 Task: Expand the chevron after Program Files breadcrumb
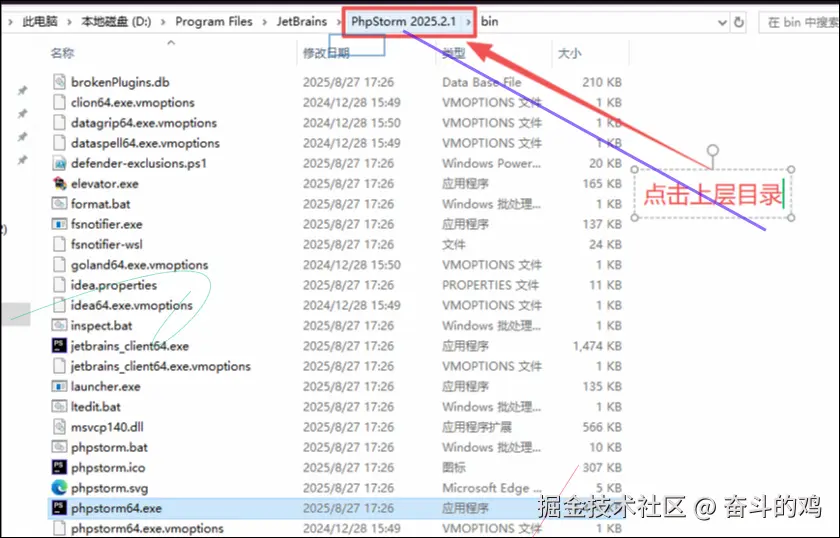click(x=265, y=22)
